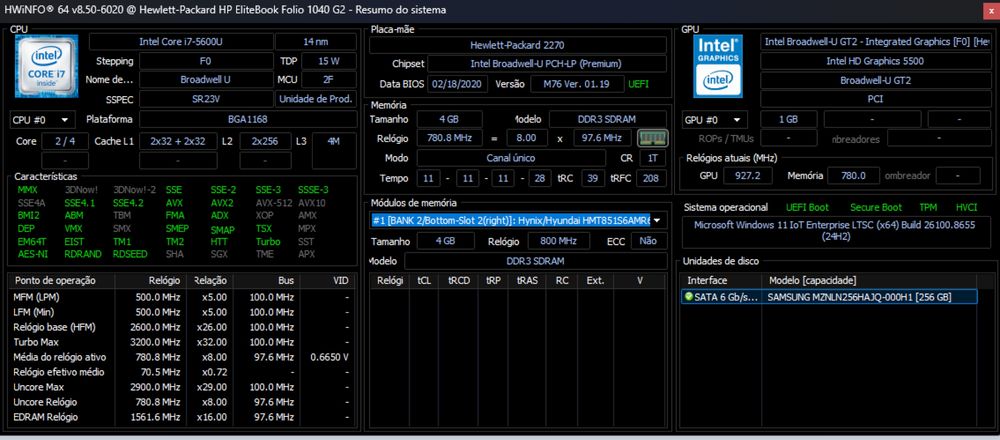Click the UEFI Boot status label
Image resolution: width=1000 pixels, height=440 pixels.
pyautogui.click(x=807, y=208)
